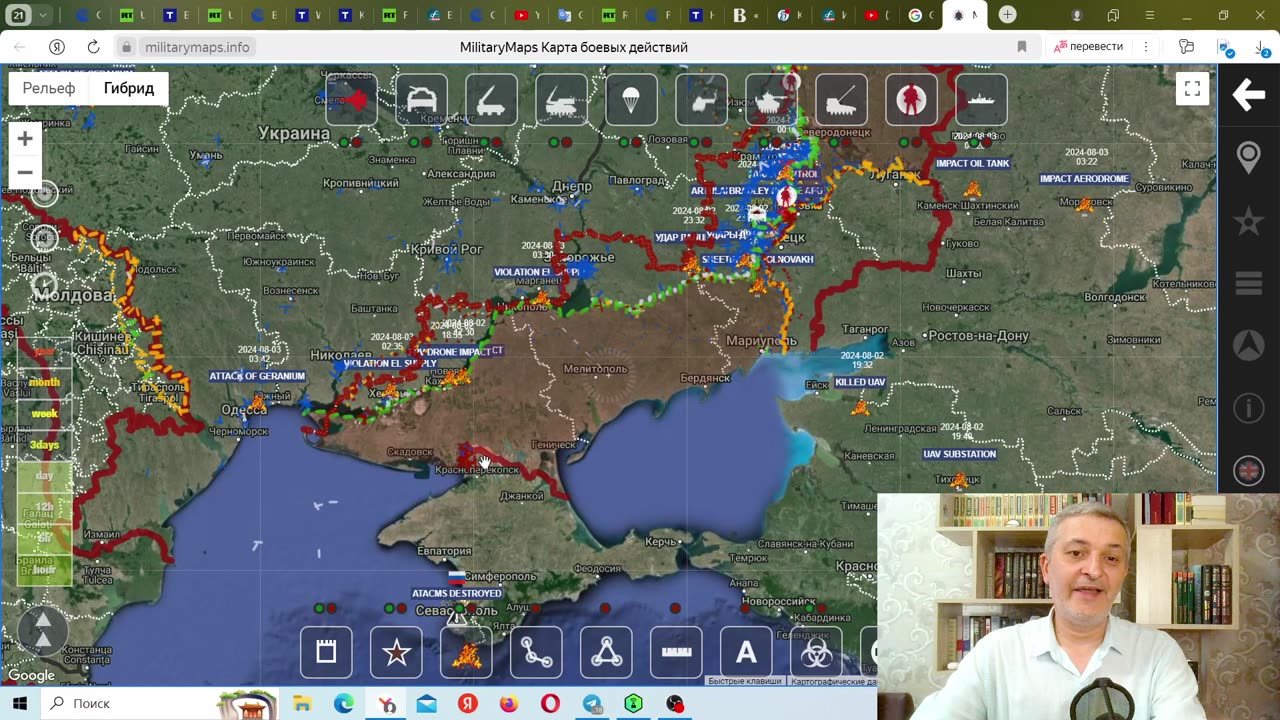Open the info sidebar icon
This screenshot has width=1280, height=720.
click(1249, 408)
